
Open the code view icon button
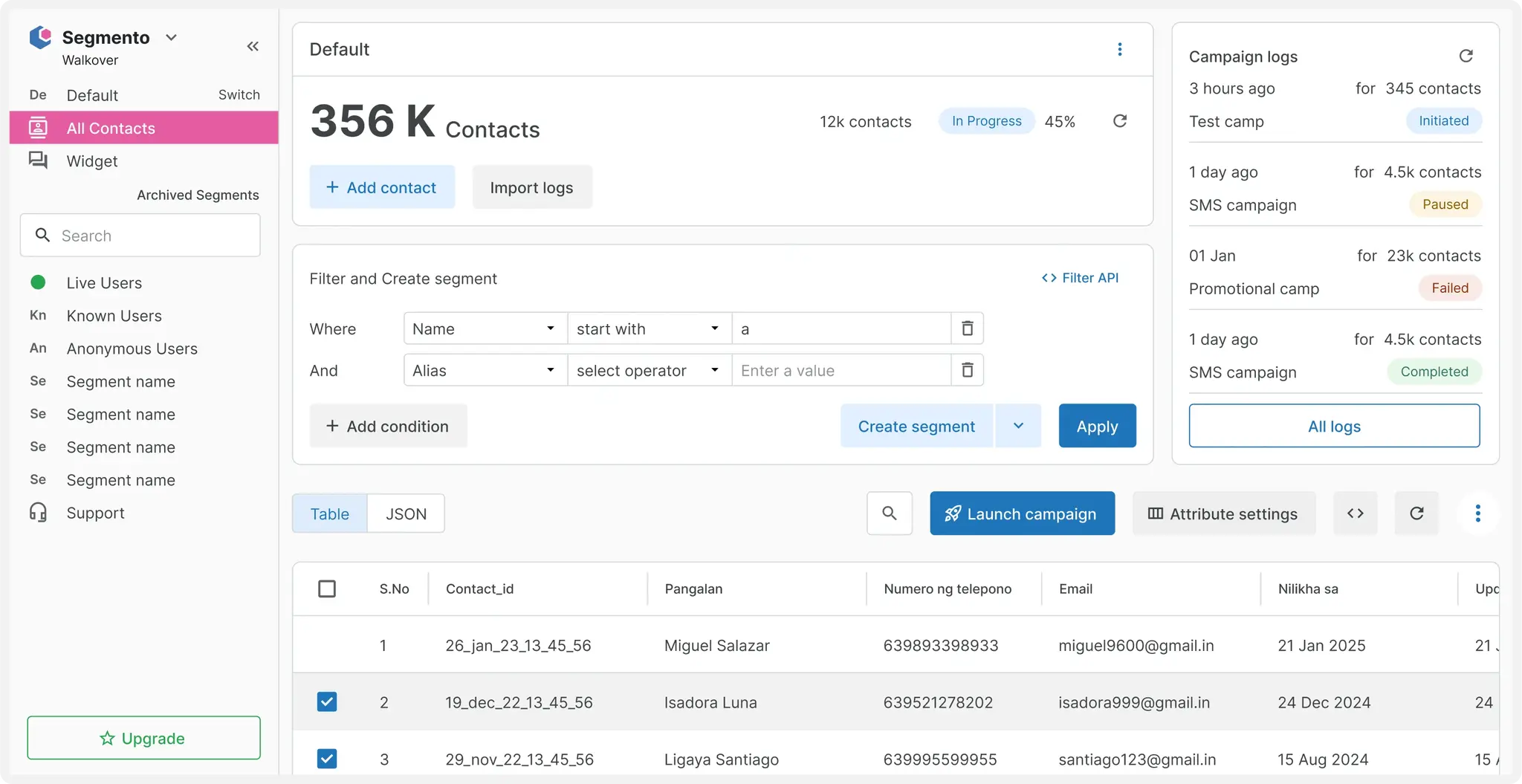pyautogui.click(x=1355, y=514)
